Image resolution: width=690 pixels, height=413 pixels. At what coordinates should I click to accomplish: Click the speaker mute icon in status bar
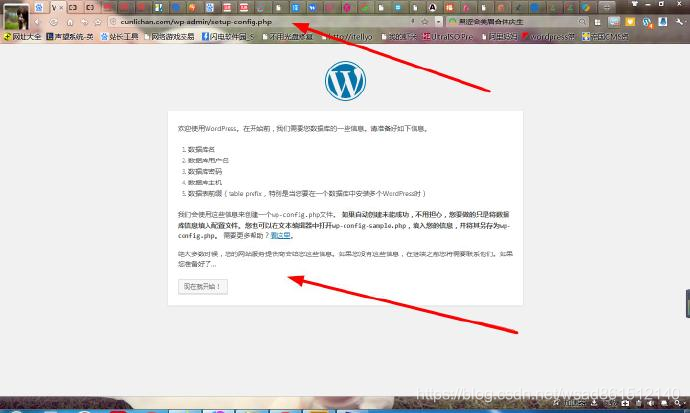[651, 403]
